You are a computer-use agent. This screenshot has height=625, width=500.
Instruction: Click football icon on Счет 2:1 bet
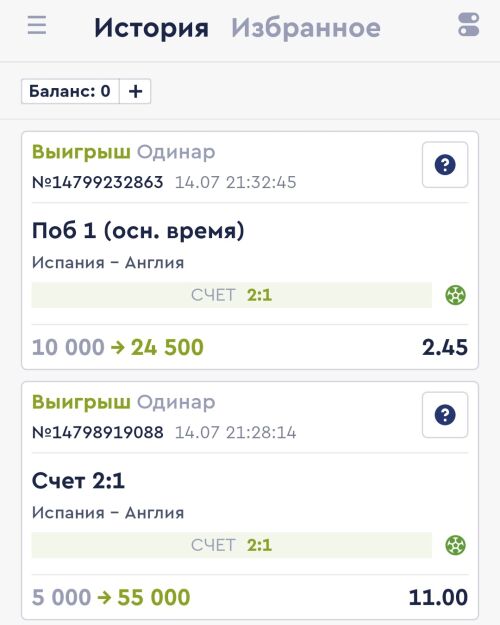pyautogui.click(x=455, y=545)
